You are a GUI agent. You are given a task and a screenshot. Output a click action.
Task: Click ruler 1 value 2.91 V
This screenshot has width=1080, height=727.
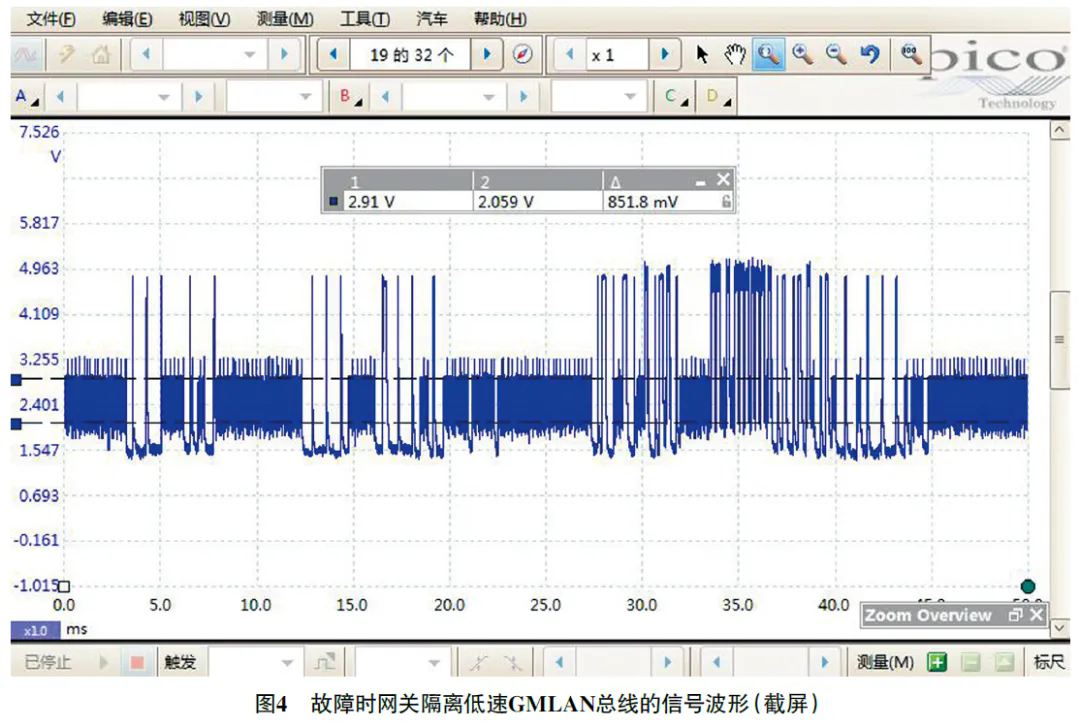pyautogui.click(x=372, y=202)
